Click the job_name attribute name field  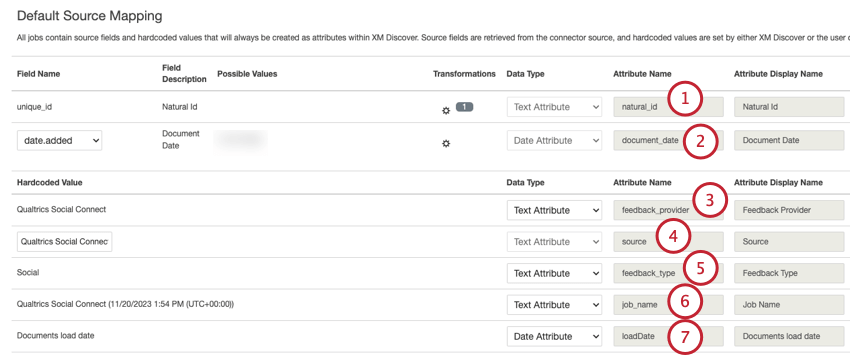coord(668,305)
